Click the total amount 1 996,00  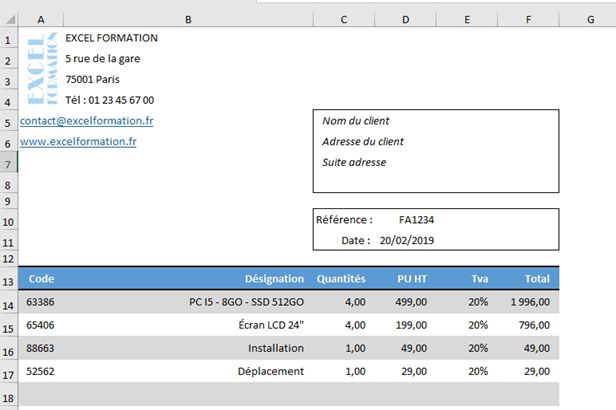528,302
